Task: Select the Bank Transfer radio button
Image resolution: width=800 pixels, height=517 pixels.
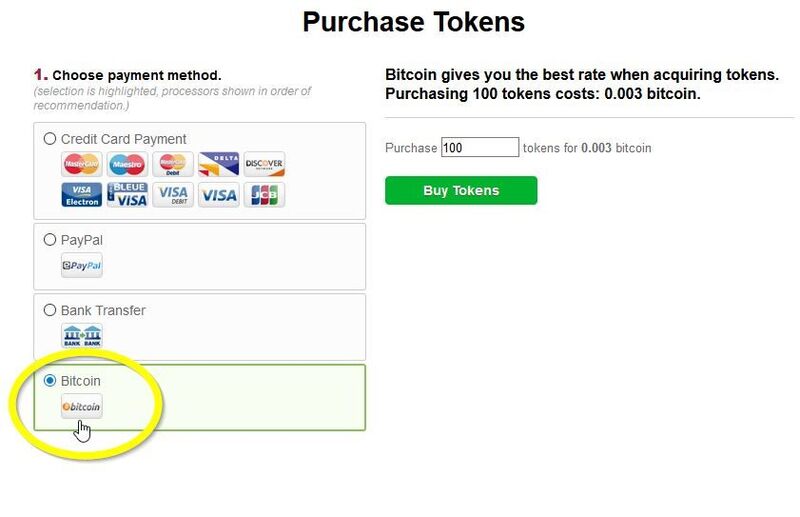Action: coord(49,310)
